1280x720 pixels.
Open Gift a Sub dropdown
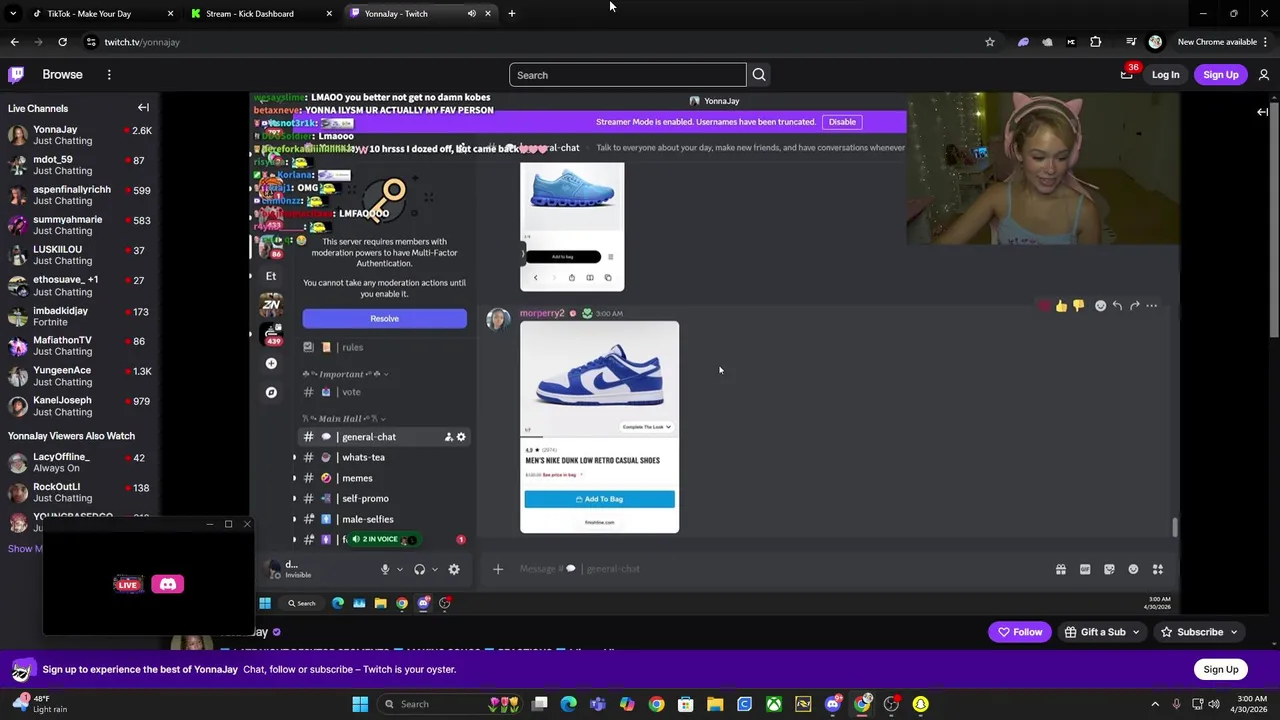coord(1103,632)
